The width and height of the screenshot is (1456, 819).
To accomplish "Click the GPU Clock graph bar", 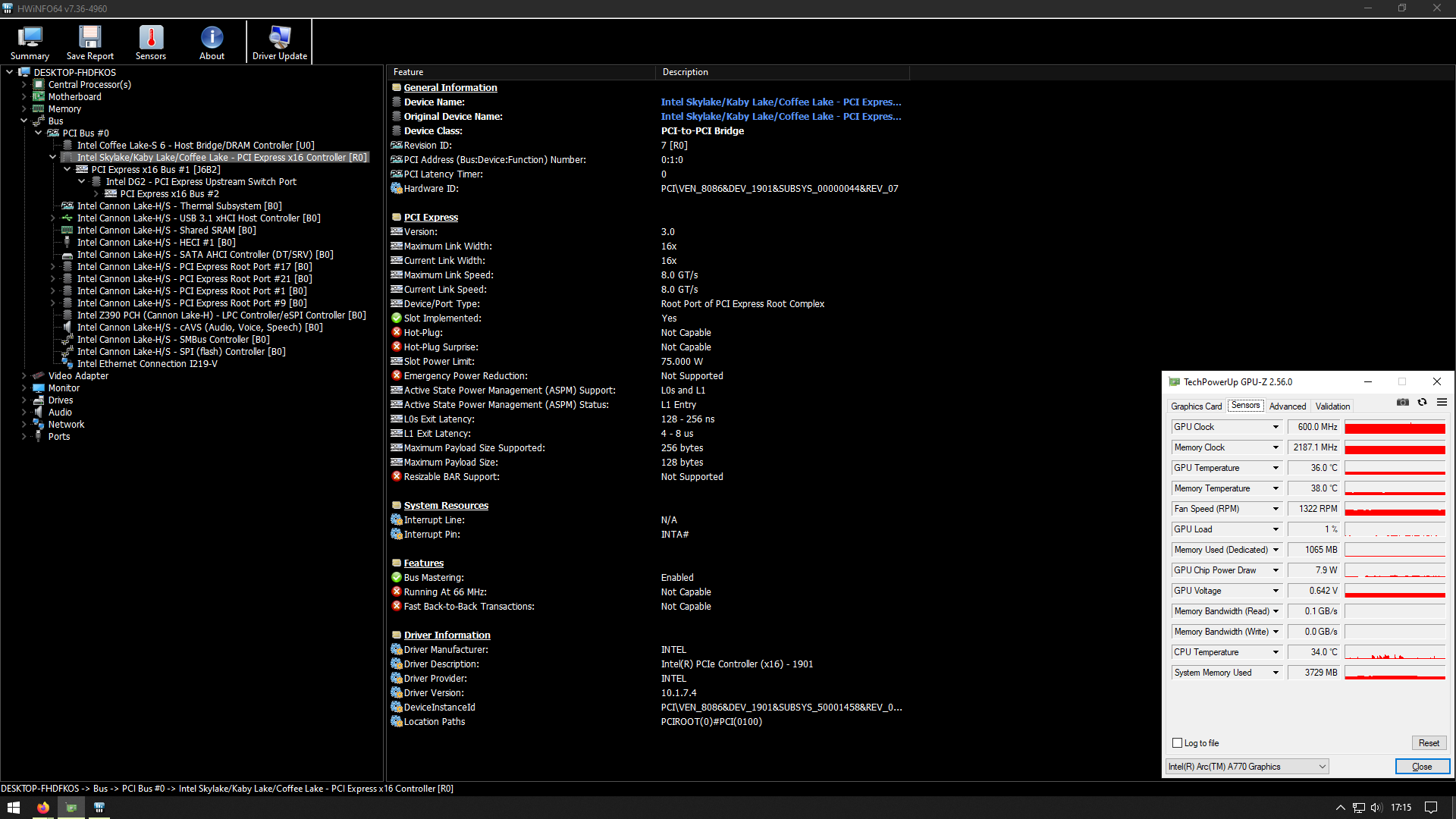I will [1395, 427].
